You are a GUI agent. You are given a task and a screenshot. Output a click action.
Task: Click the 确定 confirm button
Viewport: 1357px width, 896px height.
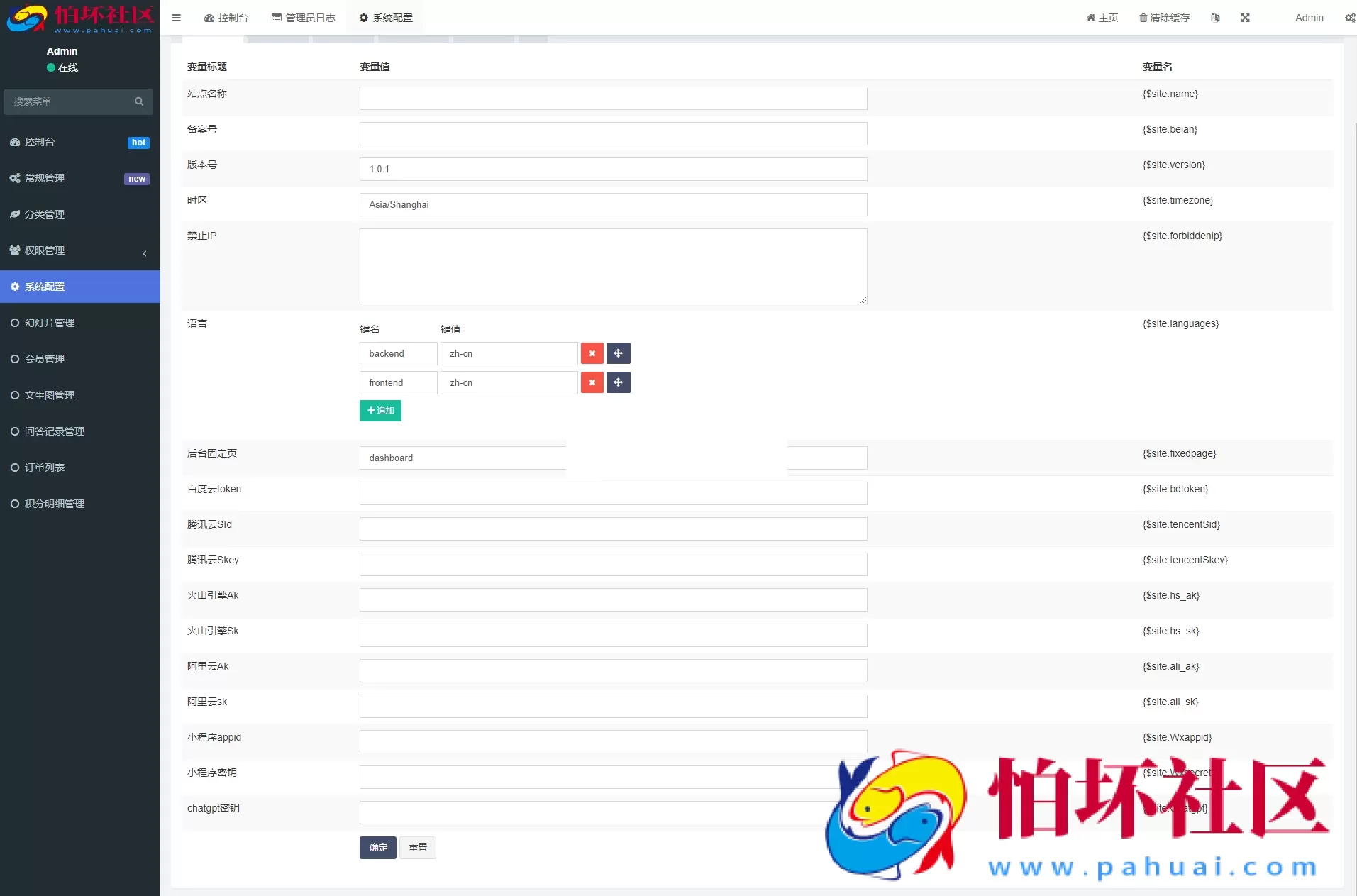coord(377,847)
